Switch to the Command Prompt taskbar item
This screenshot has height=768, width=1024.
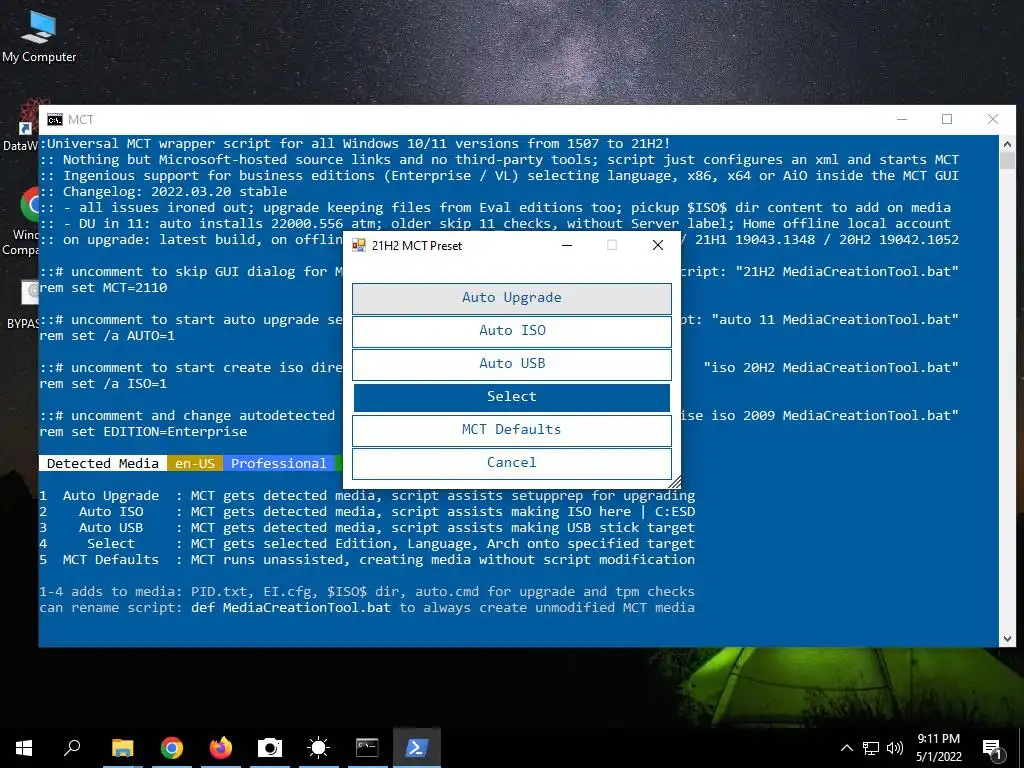[x=367, y=748]
